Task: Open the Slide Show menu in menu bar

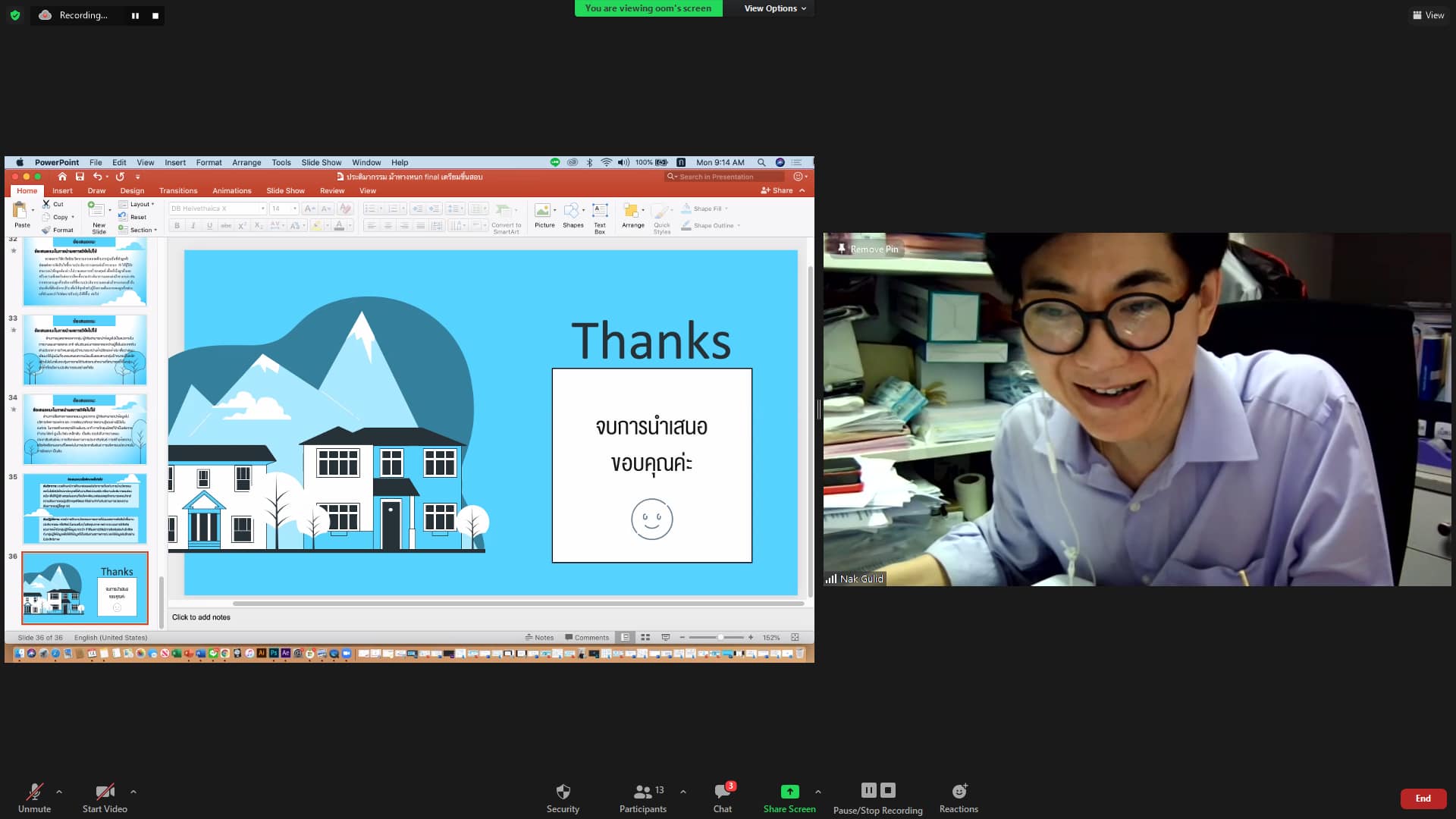Action: tap(321, 162)
